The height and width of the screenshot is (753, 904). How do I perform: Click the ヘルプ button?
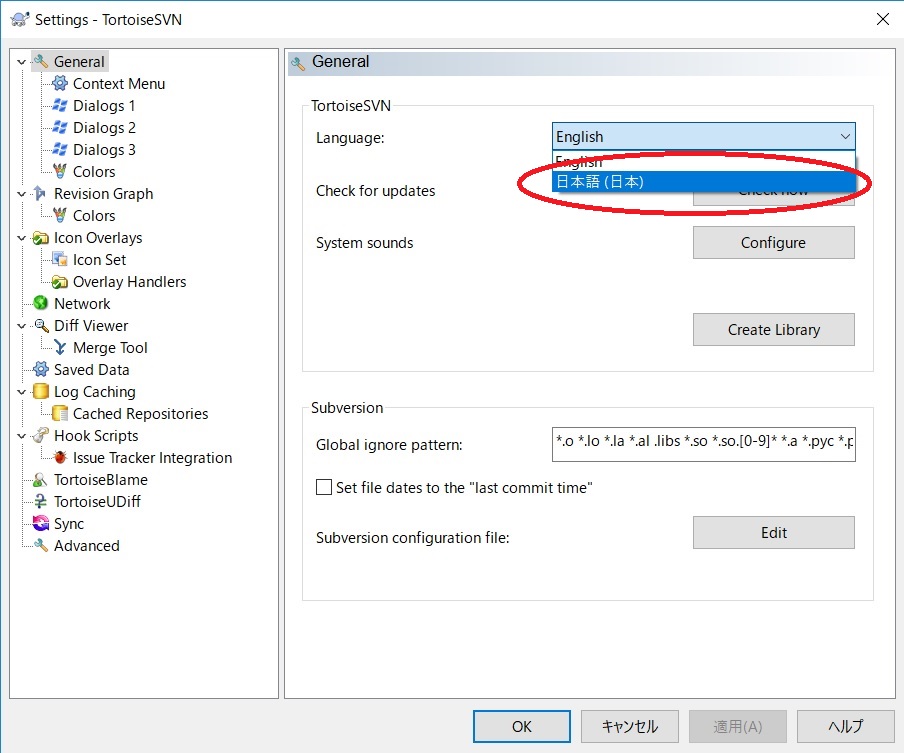pyautogui.click(x=845, y=726)
